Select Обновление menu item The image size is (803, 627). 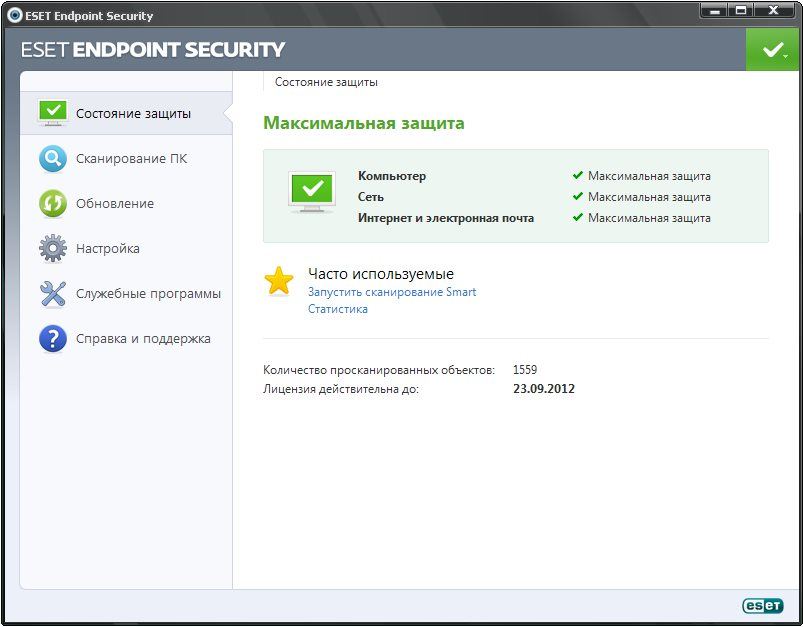pos(115,204)
